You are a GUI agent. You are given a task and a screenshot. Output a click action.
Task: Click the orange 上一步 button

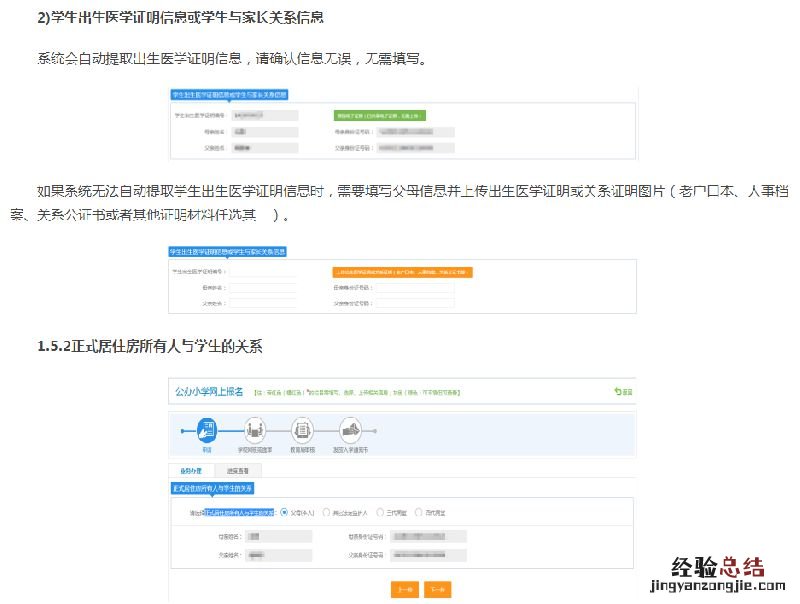405,589
